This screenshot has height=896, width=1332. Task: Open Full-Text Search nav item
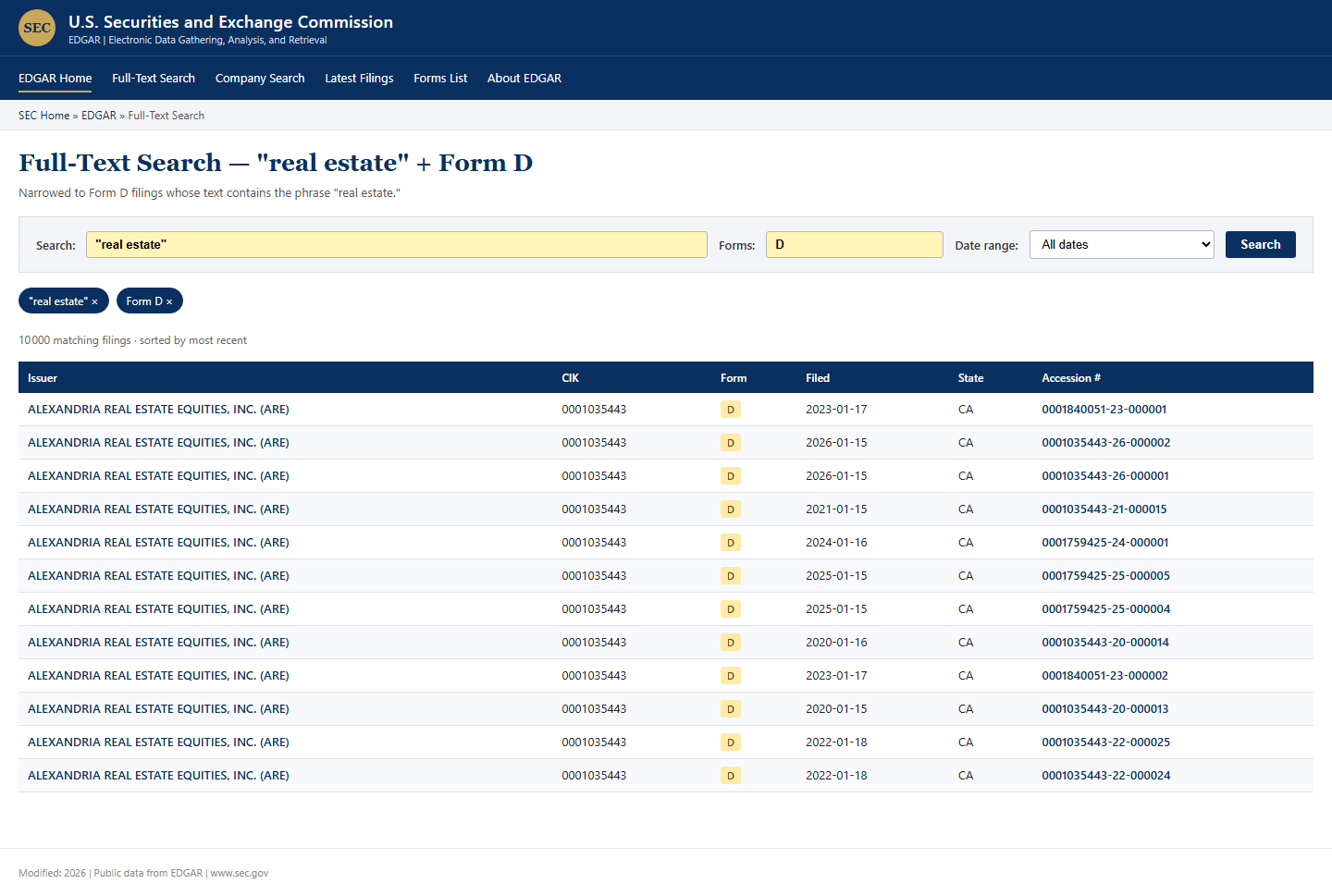154,79
